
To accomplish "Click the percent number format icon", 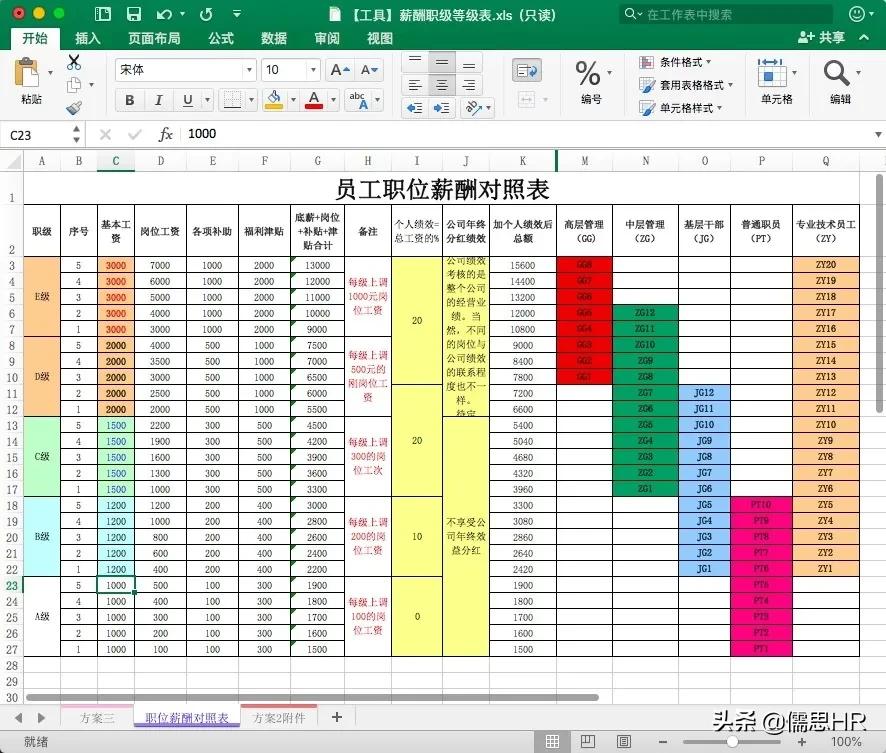I will pyautogui.click(x=586, y=74).
